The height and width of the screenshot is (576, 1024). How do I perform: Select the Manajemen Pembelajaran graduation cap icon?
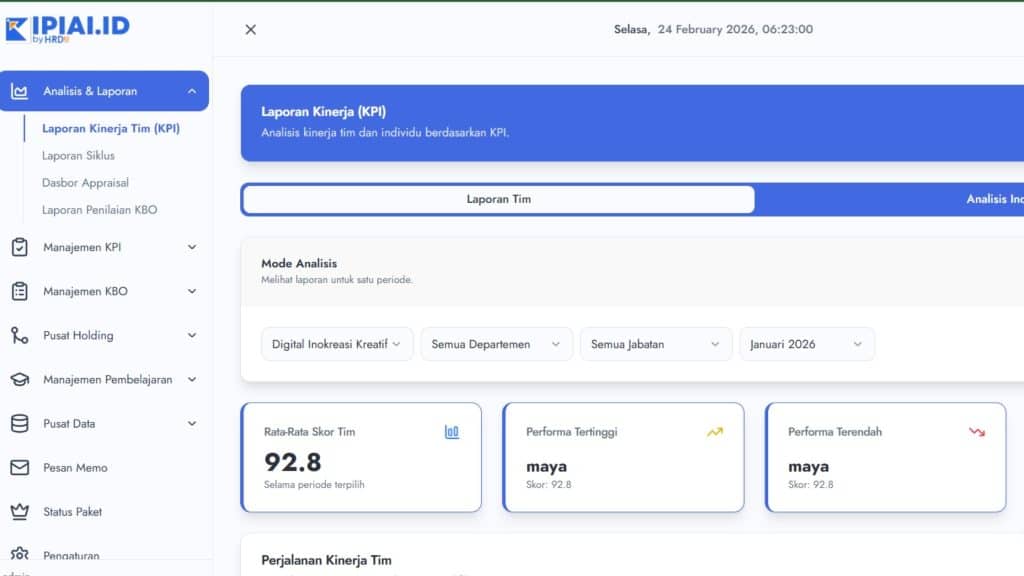click(18, 379)
